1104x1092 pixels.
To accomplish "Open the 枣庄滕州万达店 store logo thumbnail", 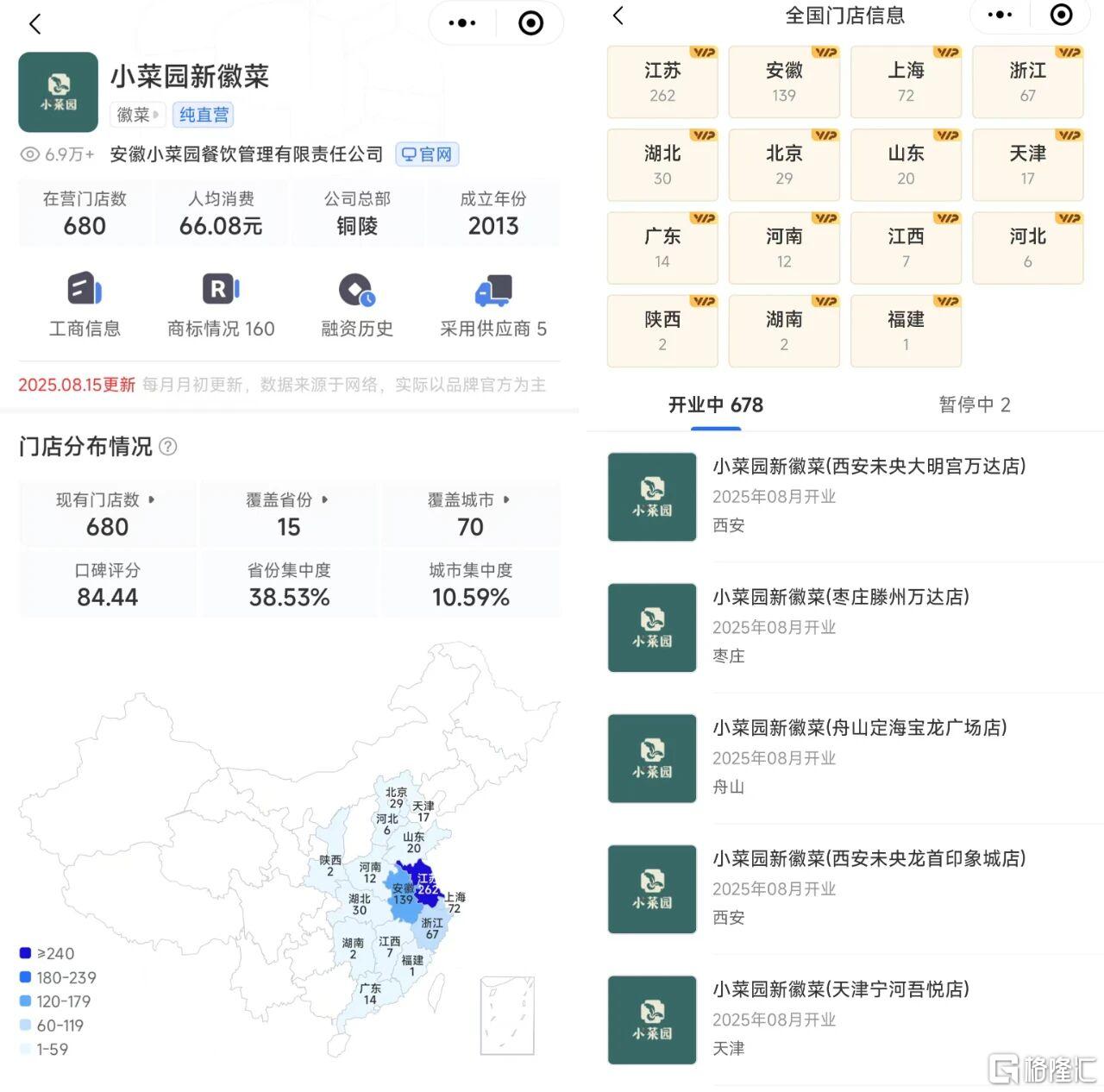I will (652, 628).
